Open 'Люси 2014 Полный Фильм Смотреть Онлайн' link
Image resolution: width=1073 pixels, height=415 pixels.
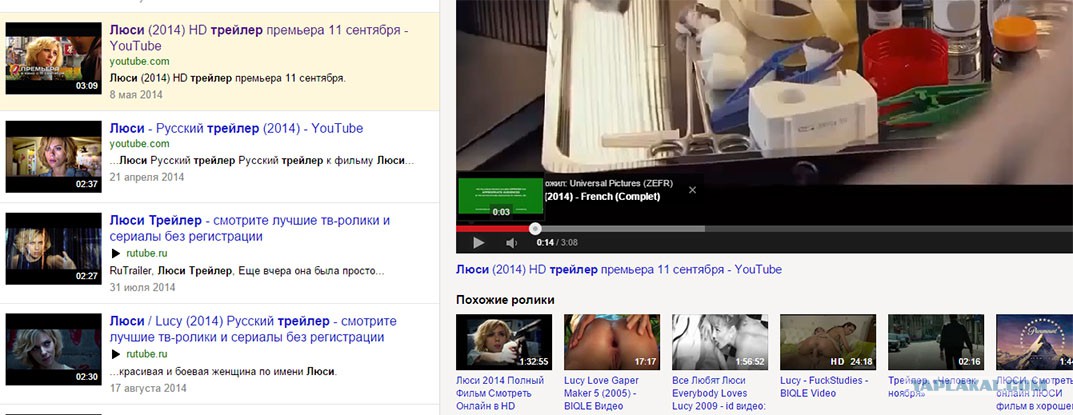coord(500,394)
